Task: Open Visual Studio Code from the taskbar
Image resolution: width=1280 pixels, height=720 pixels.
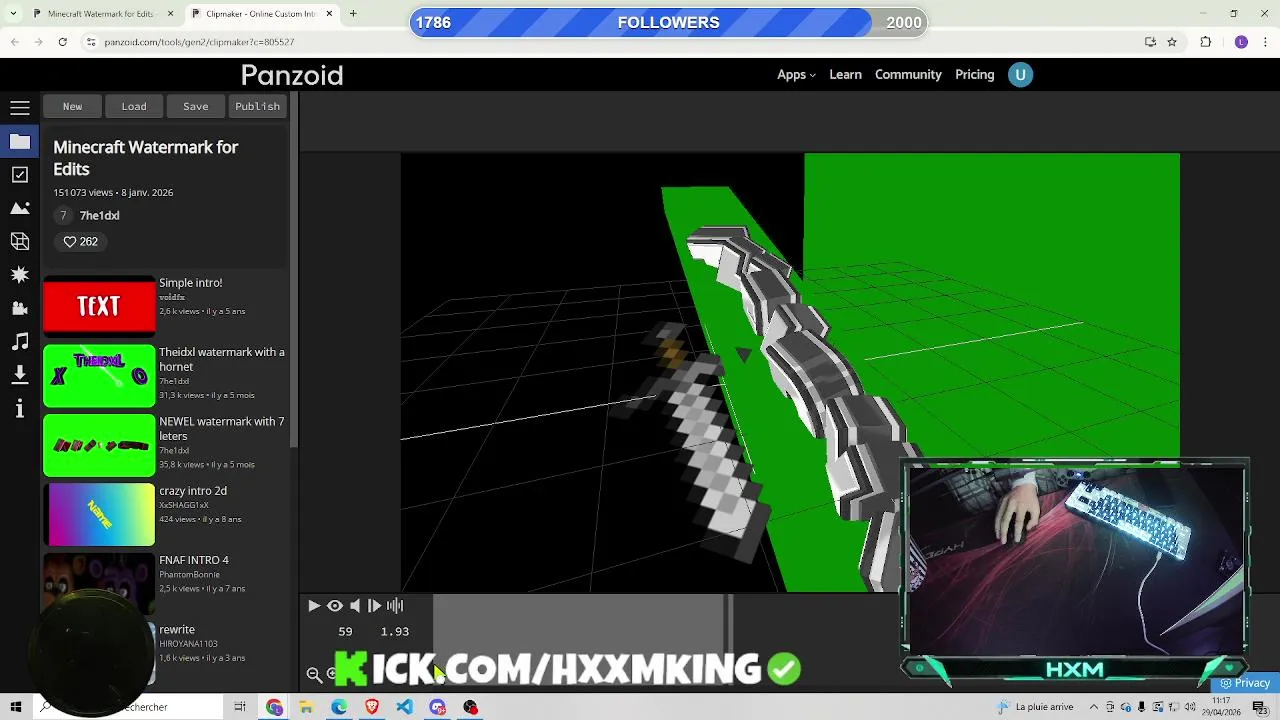Action: click(404, 707)
